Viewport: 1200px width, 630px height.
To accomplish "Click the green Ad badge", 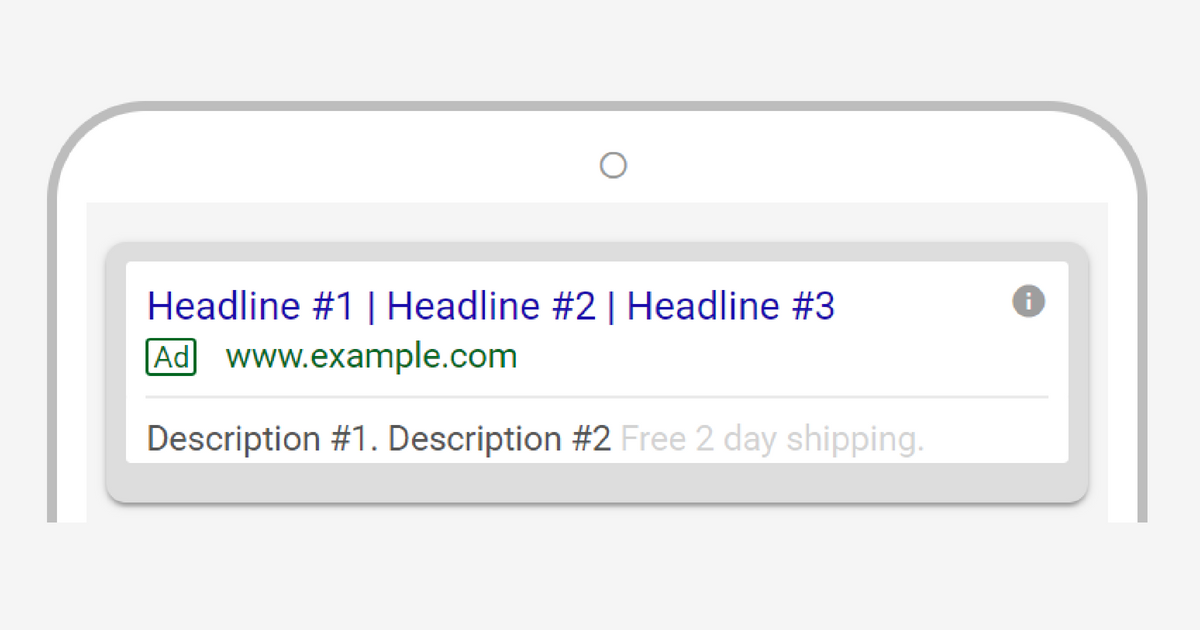I will [x=171, y=357].
